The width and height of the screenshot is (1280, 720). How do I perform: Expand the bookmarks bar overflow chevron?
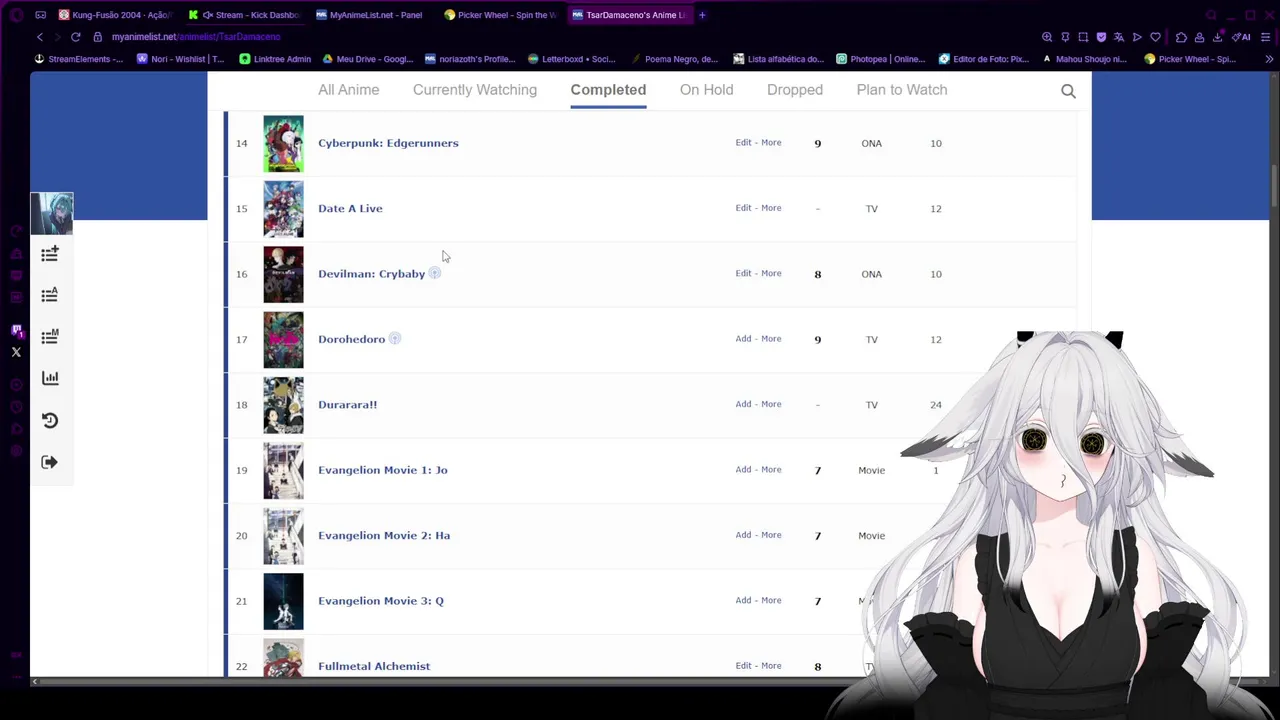pos(1269,59)
